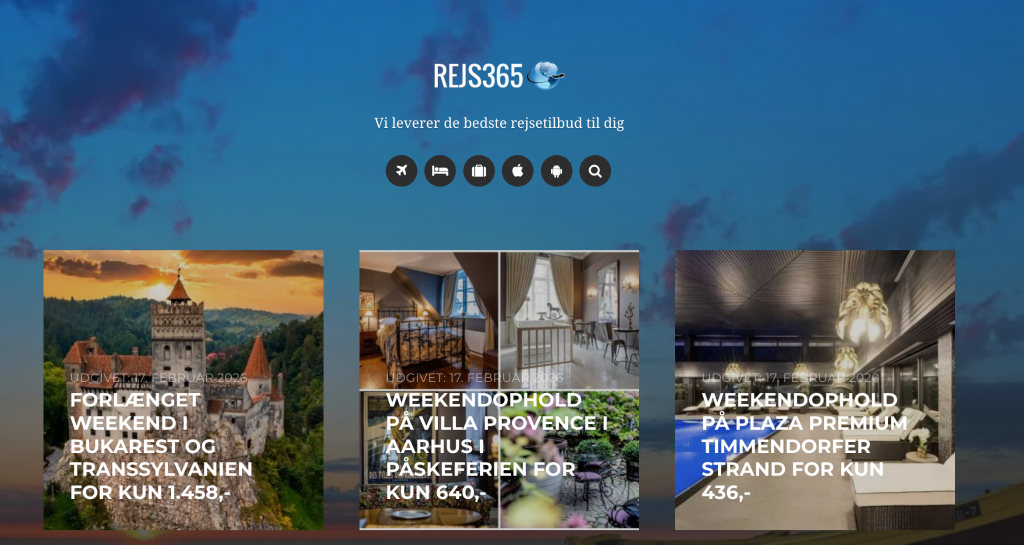This screenshot has height=545, width=1024.
Task: Open the Android app icon
Action: coord(556,171)
